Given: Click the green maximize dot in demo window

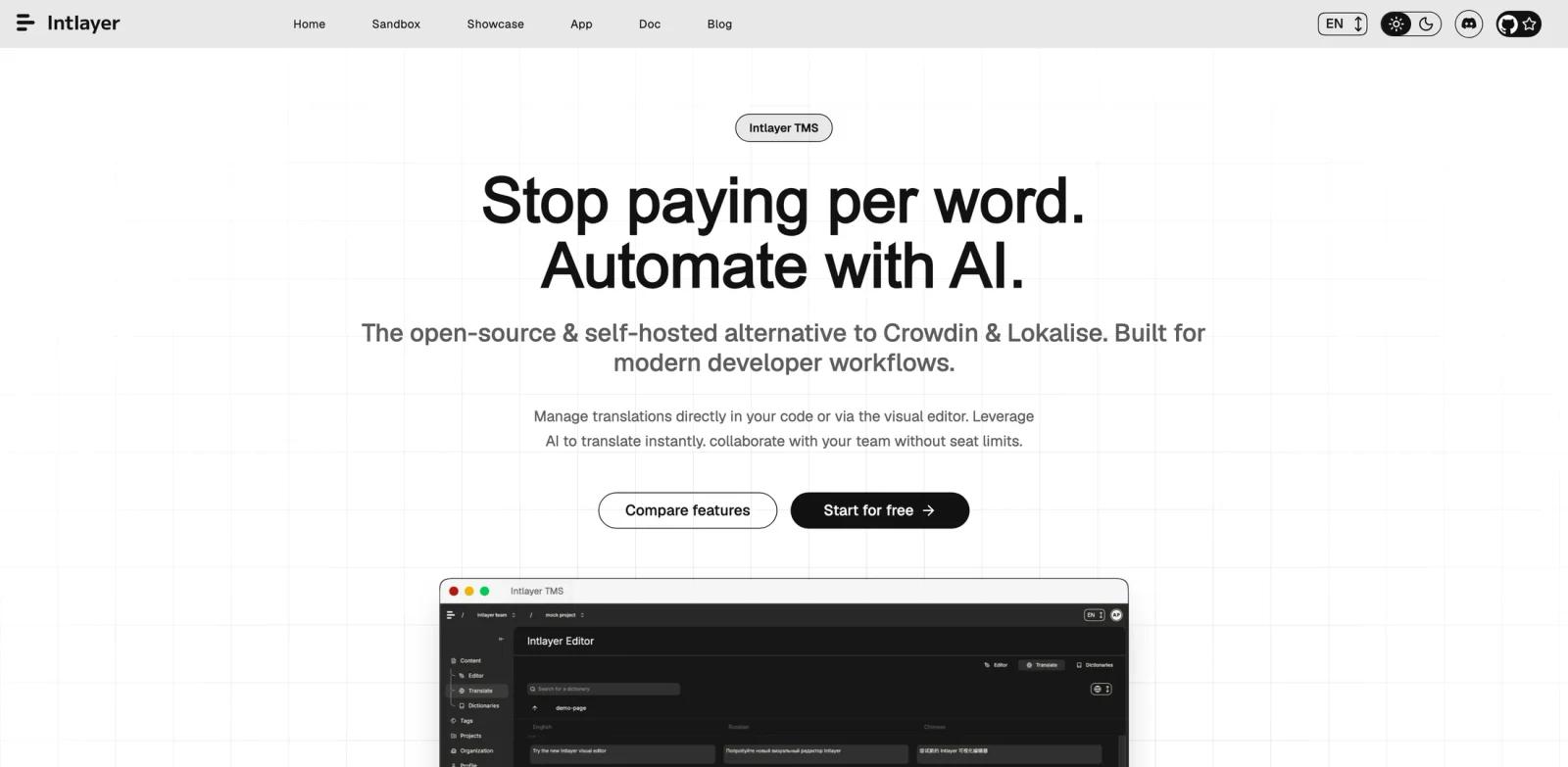Looking at the screenshot, I should click(x=484, y=591).
